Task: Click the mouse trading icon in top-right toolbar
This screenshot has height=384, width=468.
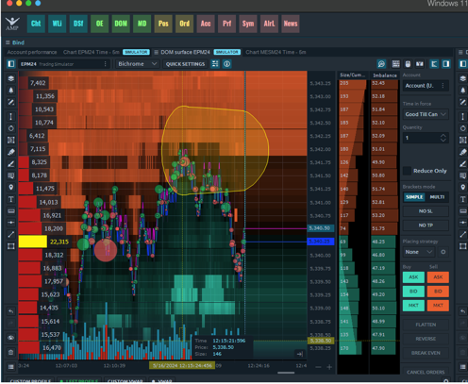Action: 408,64
